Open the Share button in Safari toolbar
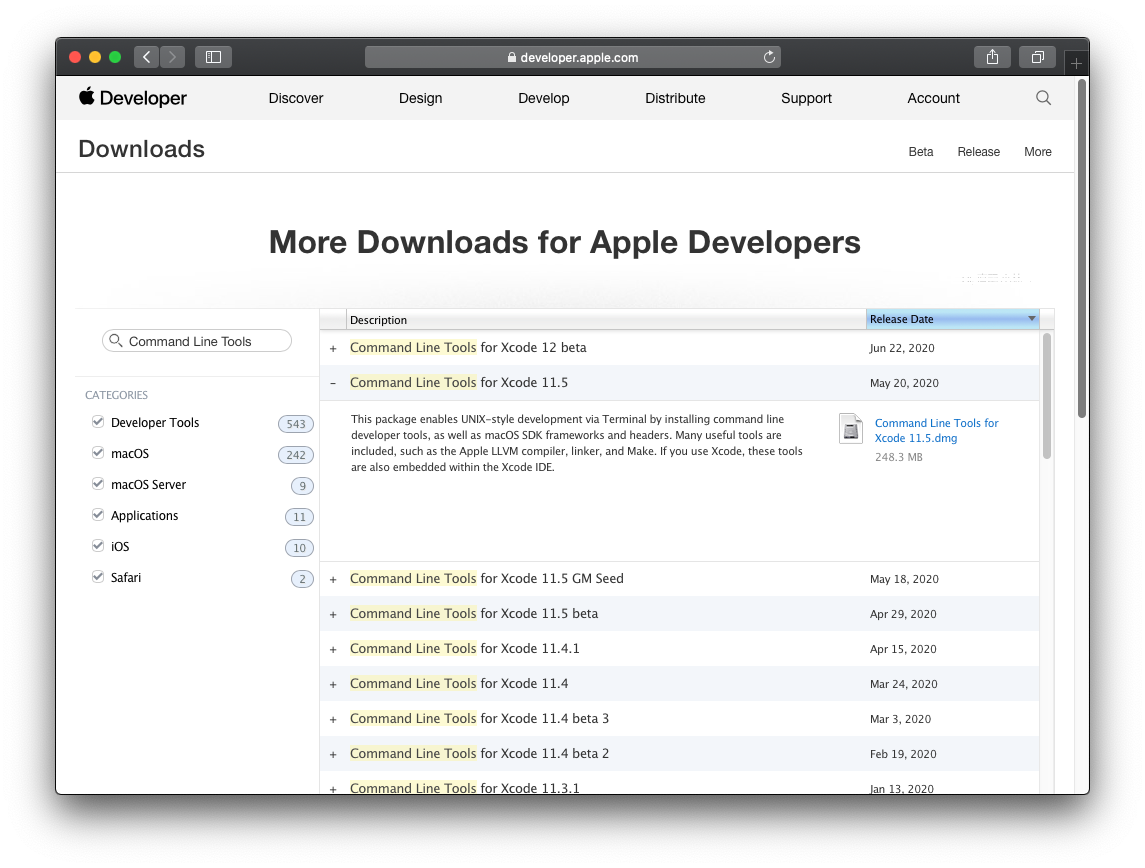The width and height of the screenshot is (1145, 868). 992,57
